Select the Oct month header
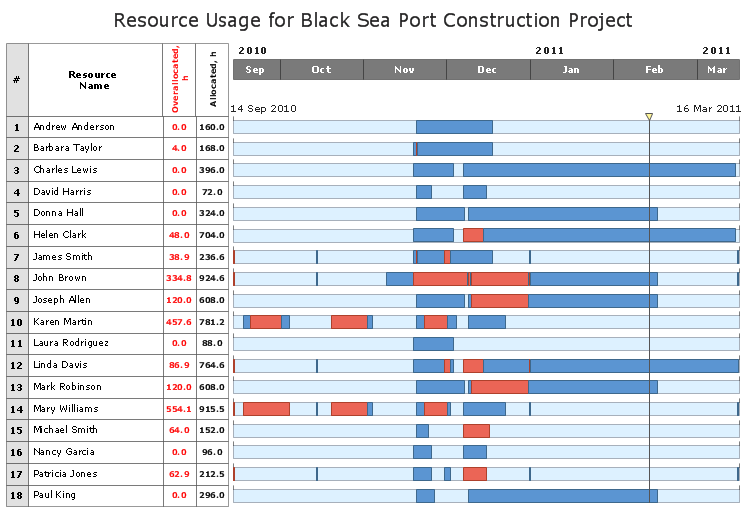 click(x=322, y=70)
